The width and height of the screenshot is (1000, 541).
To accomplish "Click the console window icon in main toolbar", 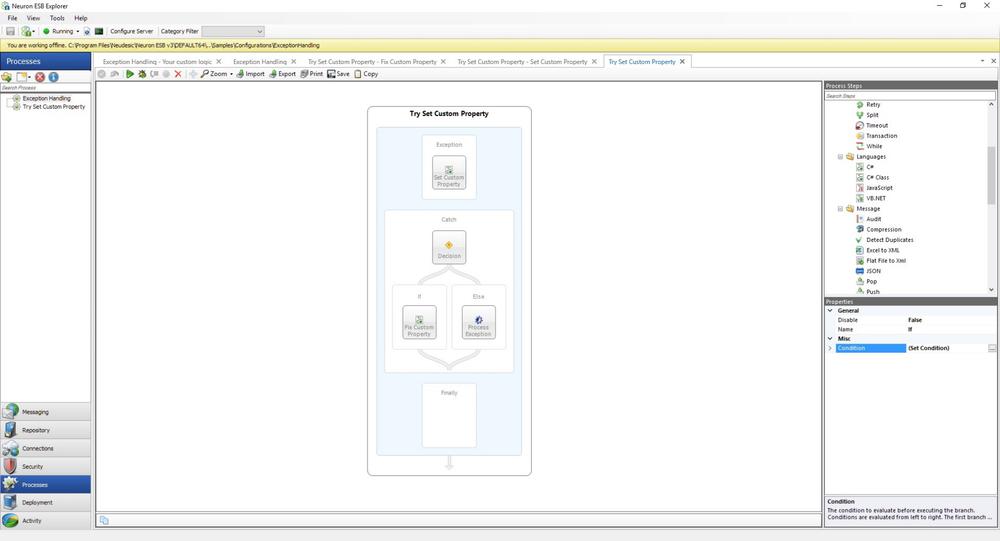I will coord(99,31).
